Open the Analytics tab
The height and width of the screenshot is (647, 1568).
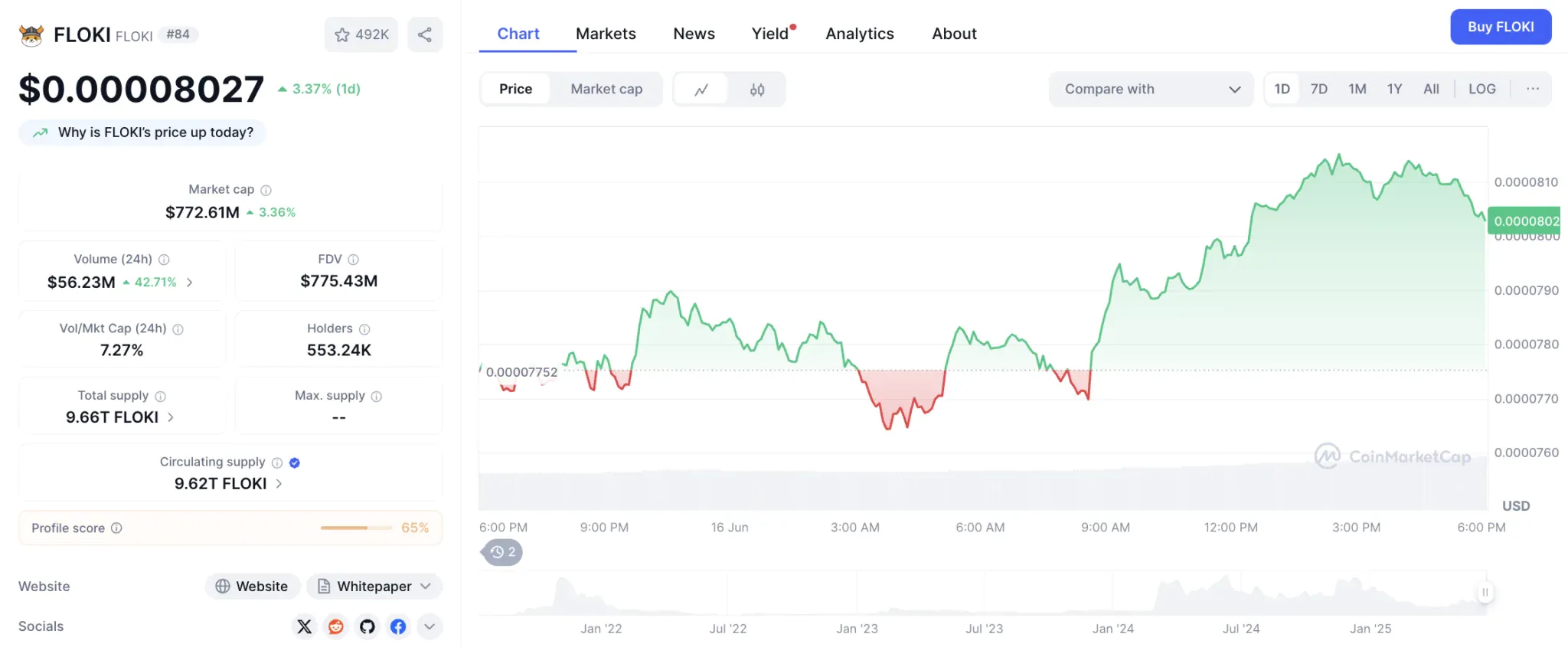pyautogui.click(x=859, y=34)
